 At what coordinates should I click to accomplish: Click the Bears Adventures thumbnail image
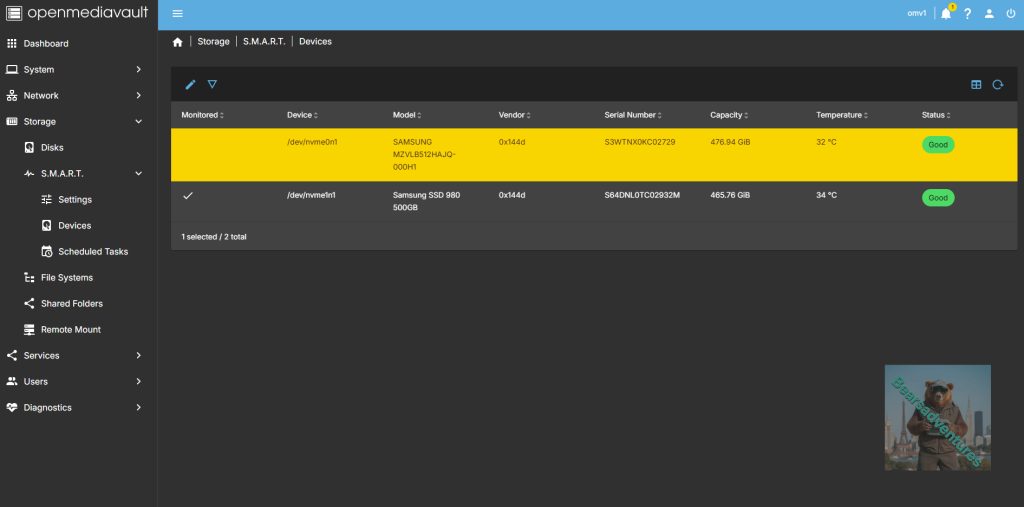click(x=937, y=417)
